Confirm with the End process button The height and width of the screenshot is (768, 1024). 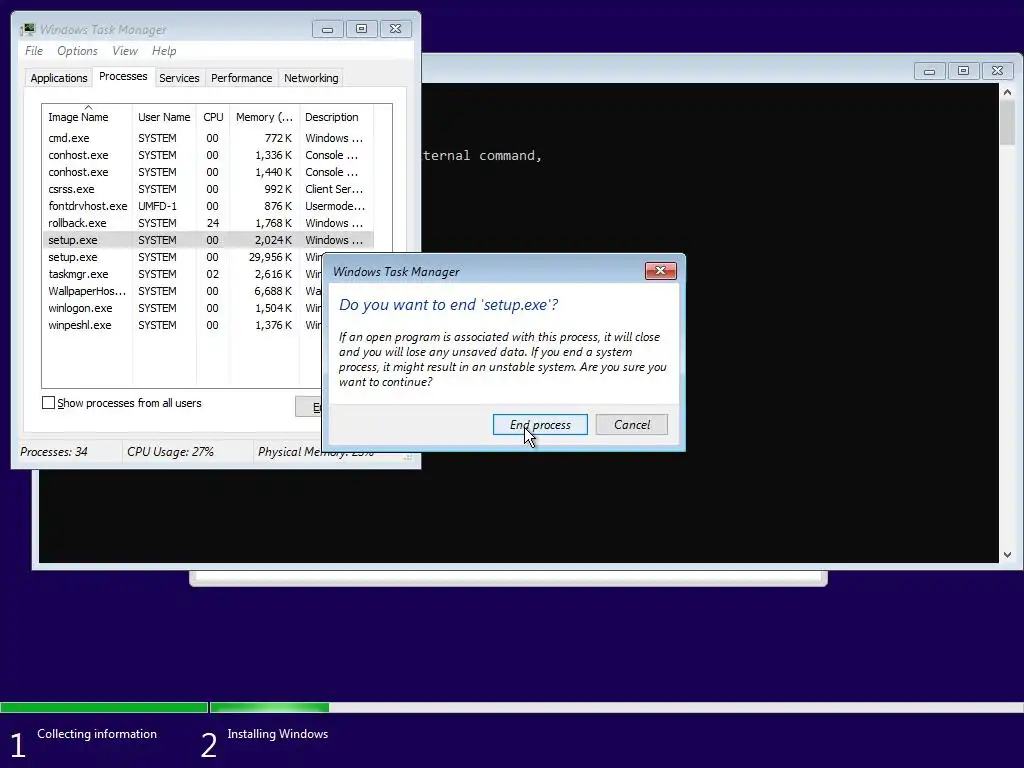pos(540,424)
